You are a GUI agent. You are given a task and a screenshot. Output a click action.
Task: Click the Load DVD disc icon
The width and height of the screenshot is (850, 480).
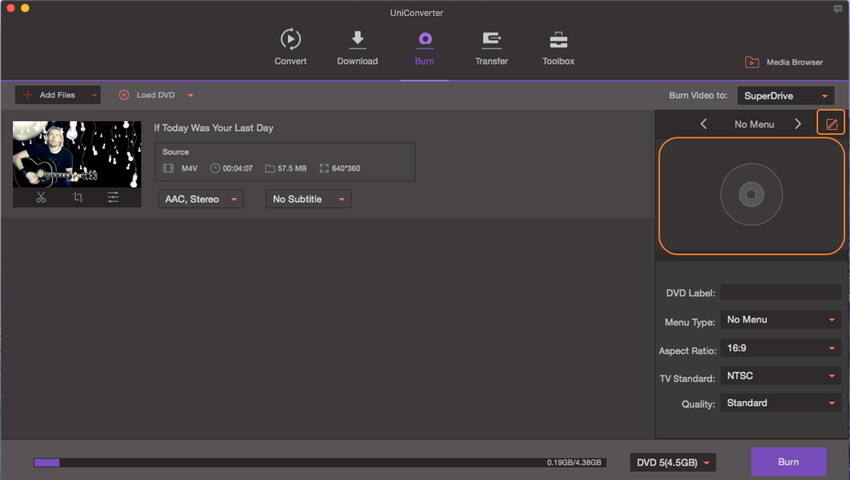(x=124, y=95)
